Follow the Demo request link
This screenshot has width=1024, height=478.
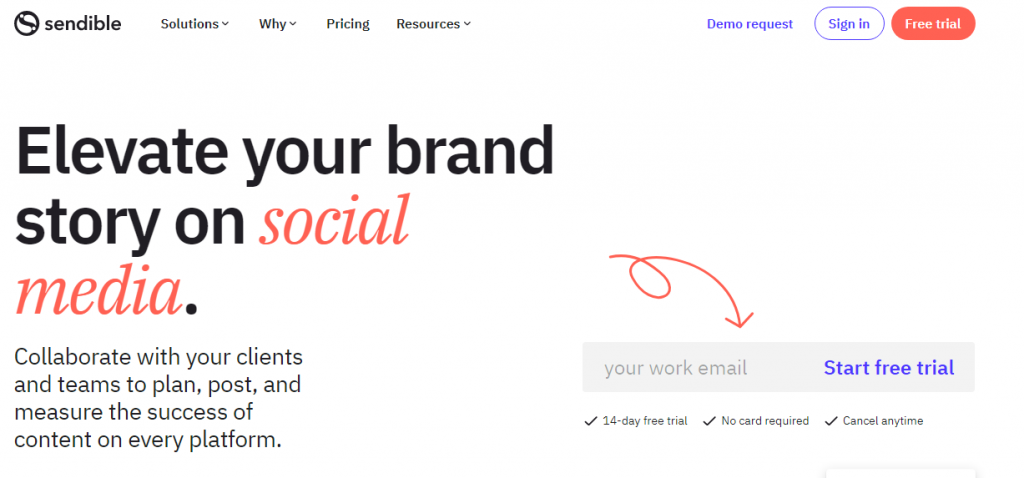[x=750, y=24]
